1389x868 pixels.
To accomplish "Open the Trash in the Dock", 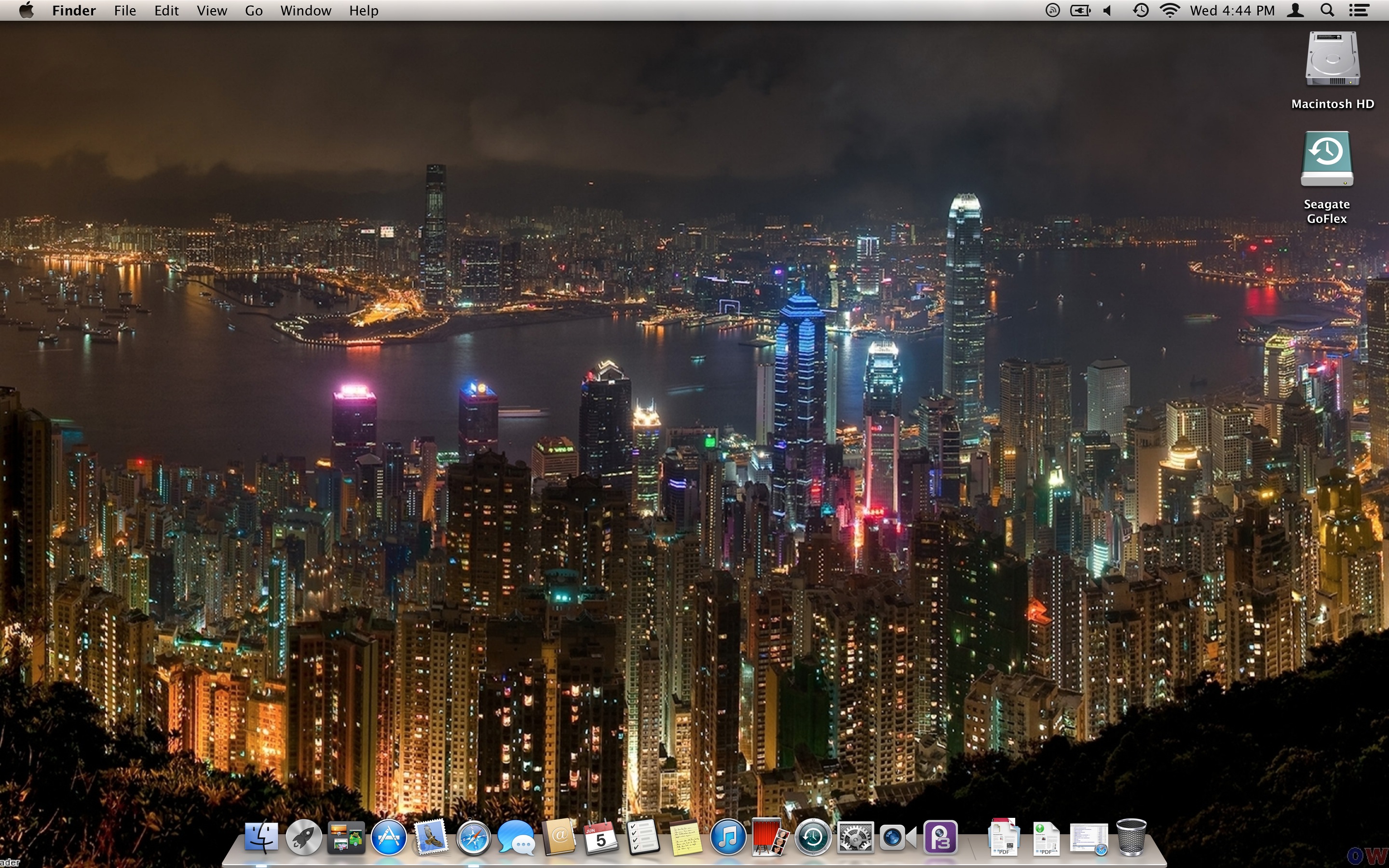I will (1131, 837).
